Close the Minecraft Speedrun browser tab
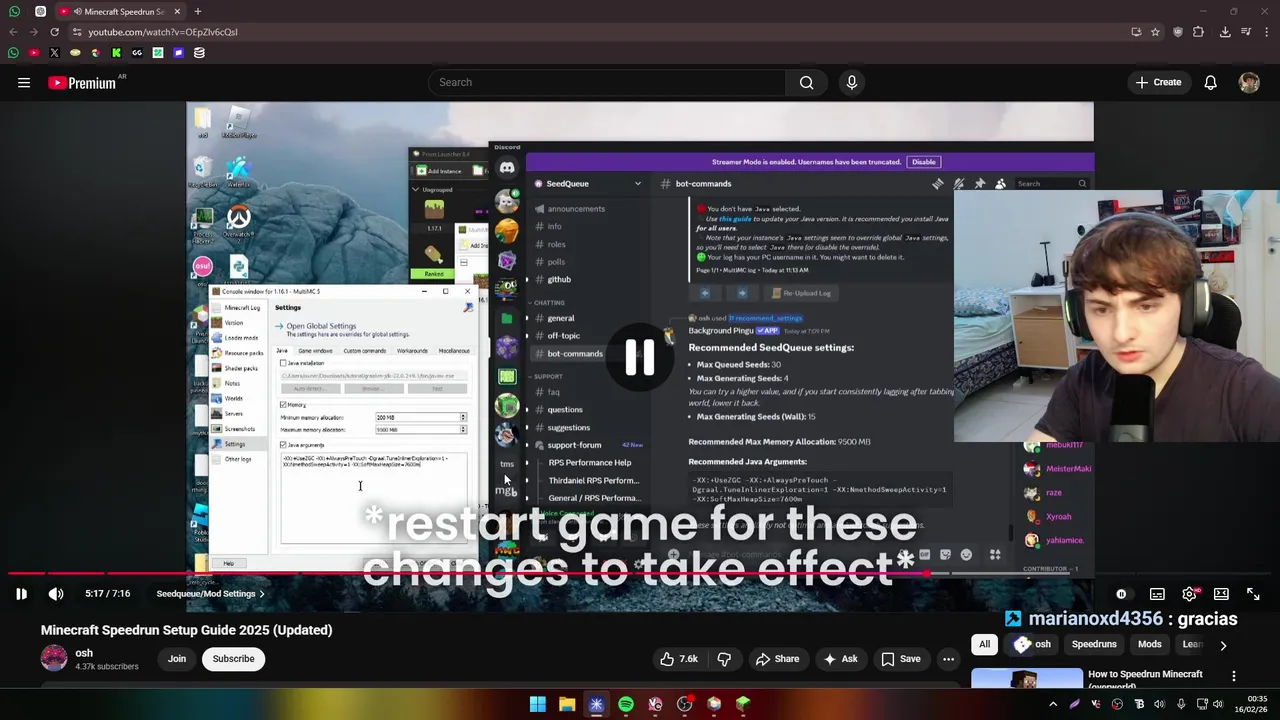The width and height of the screenshot is (1280, 720). coord(177,11)
